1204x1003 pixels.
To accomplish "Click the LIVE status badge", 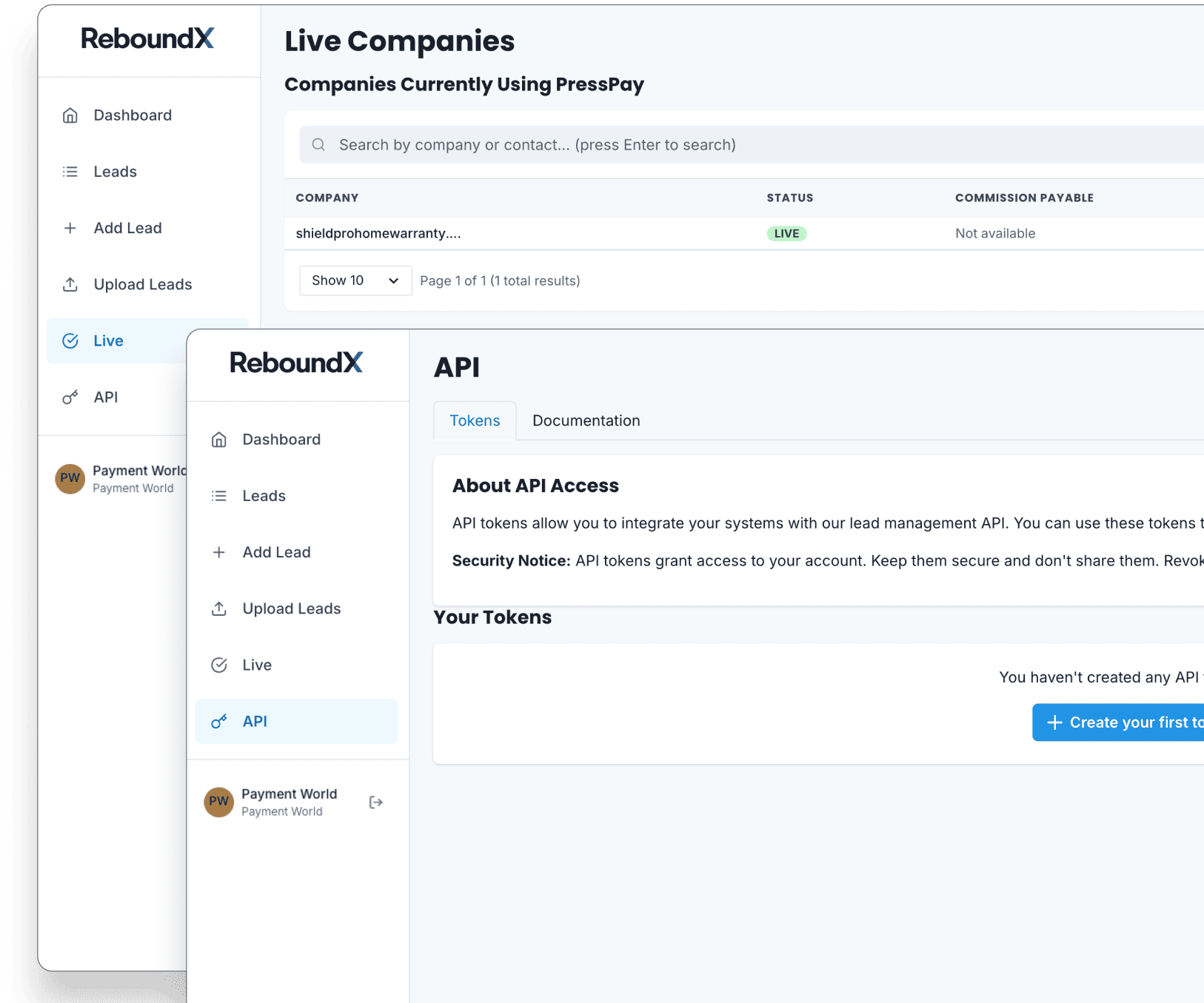I will [x=786, y=233].
